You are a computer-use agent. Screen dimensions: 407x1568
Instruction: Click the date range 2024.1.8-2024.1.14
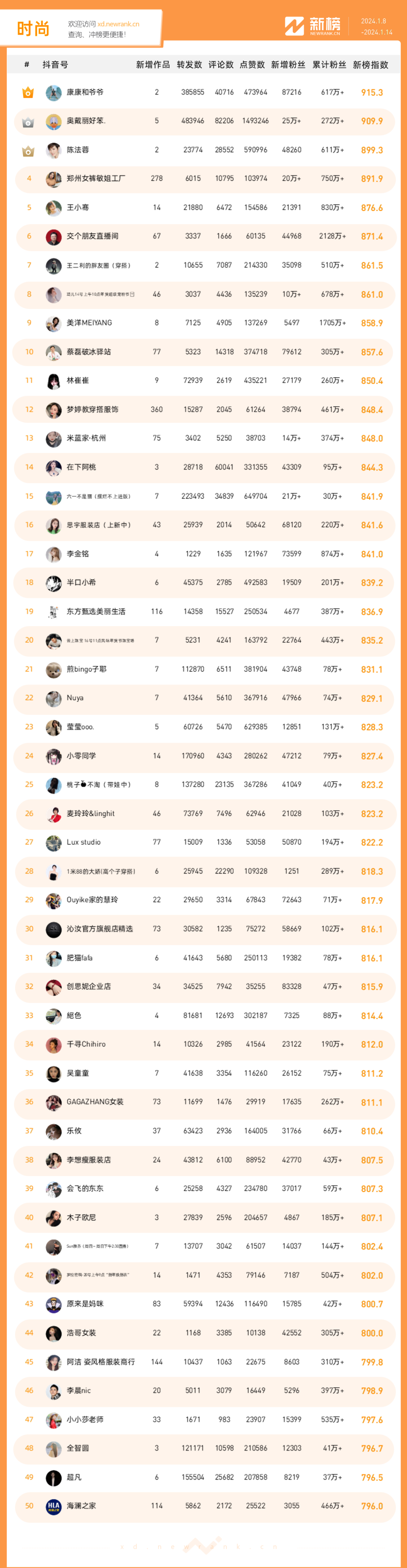click(x=376, y=27)
